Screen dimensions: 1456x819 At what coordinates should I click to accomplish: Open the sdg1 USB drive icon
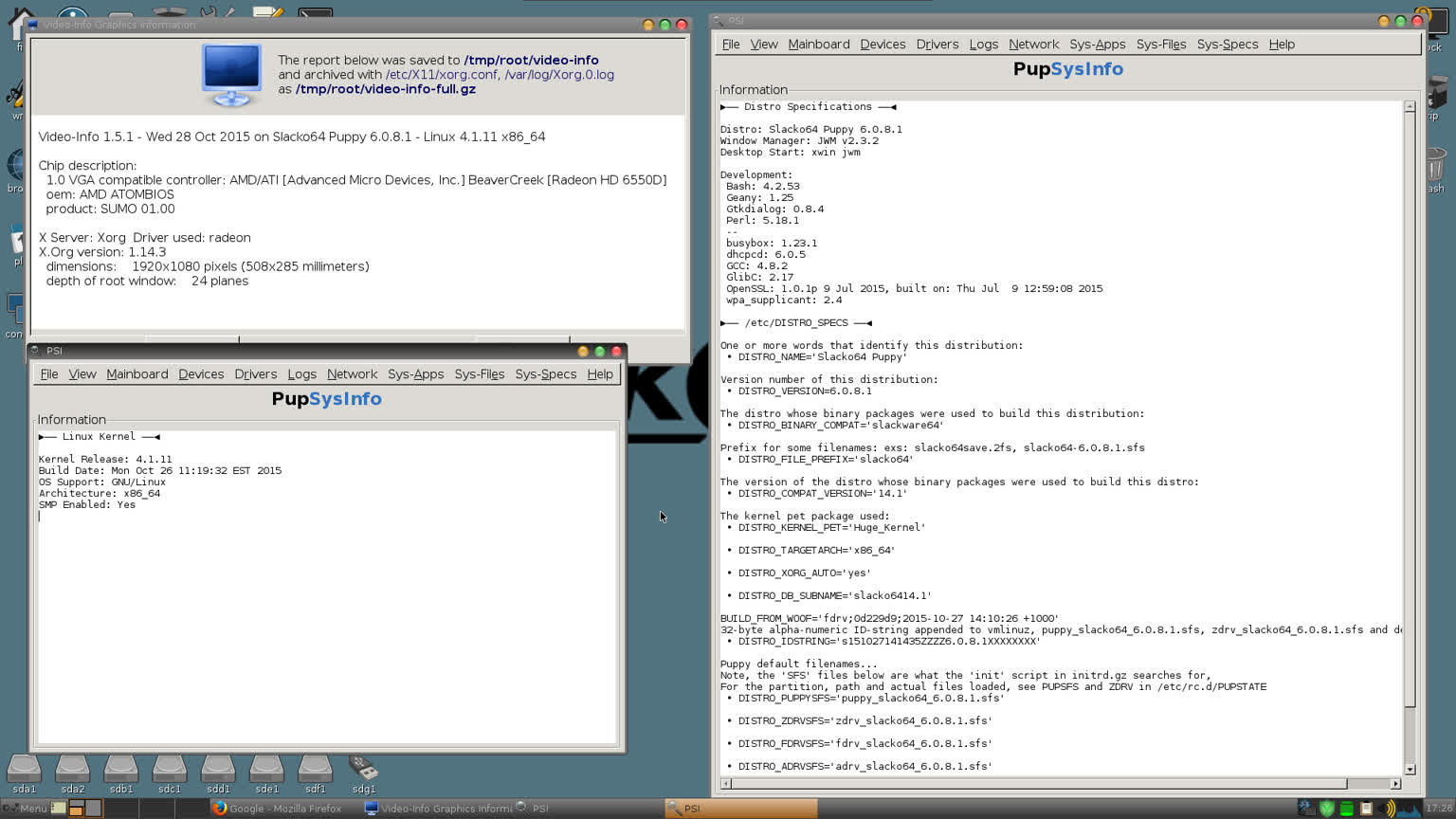click(x=363, y=768)
